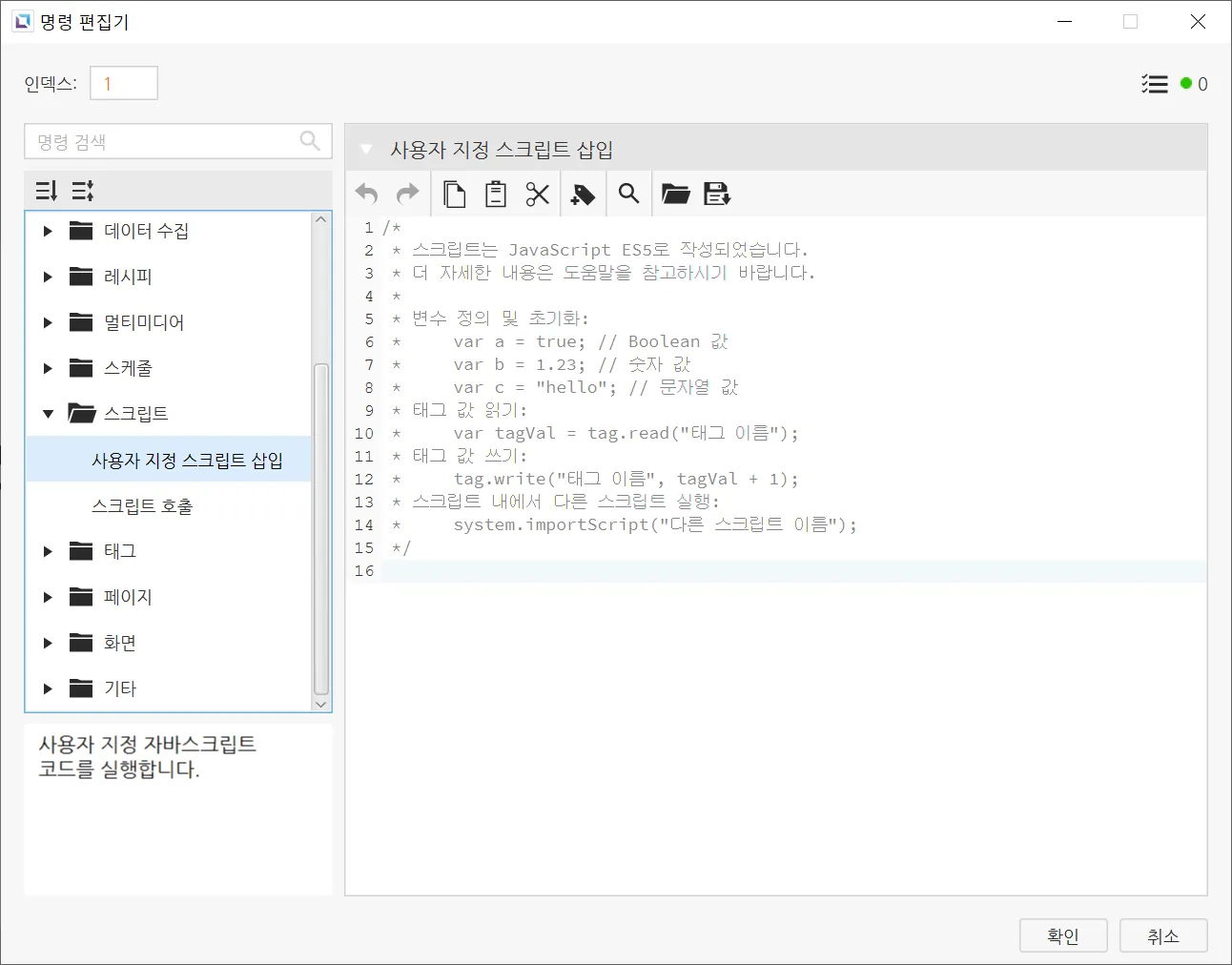The image size is (1232, 965).
Task: Click the 취소 button
Action: (1162, 936)
